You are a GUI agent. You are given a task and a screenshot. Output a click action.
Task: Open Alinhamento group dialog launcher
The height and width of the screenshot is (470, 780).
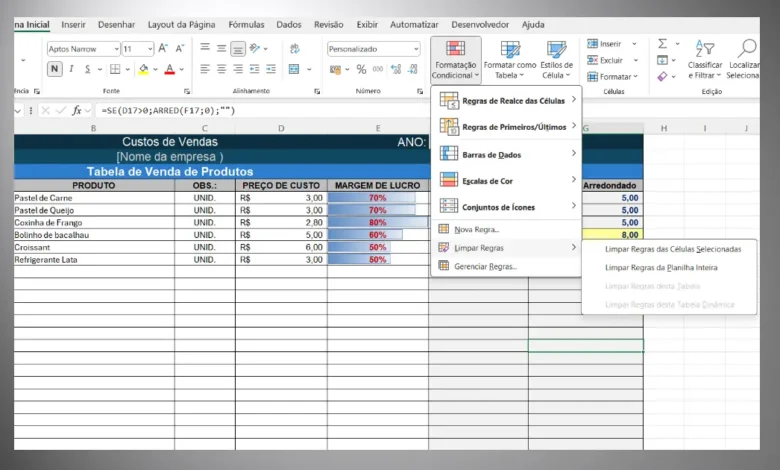point(317,91)
